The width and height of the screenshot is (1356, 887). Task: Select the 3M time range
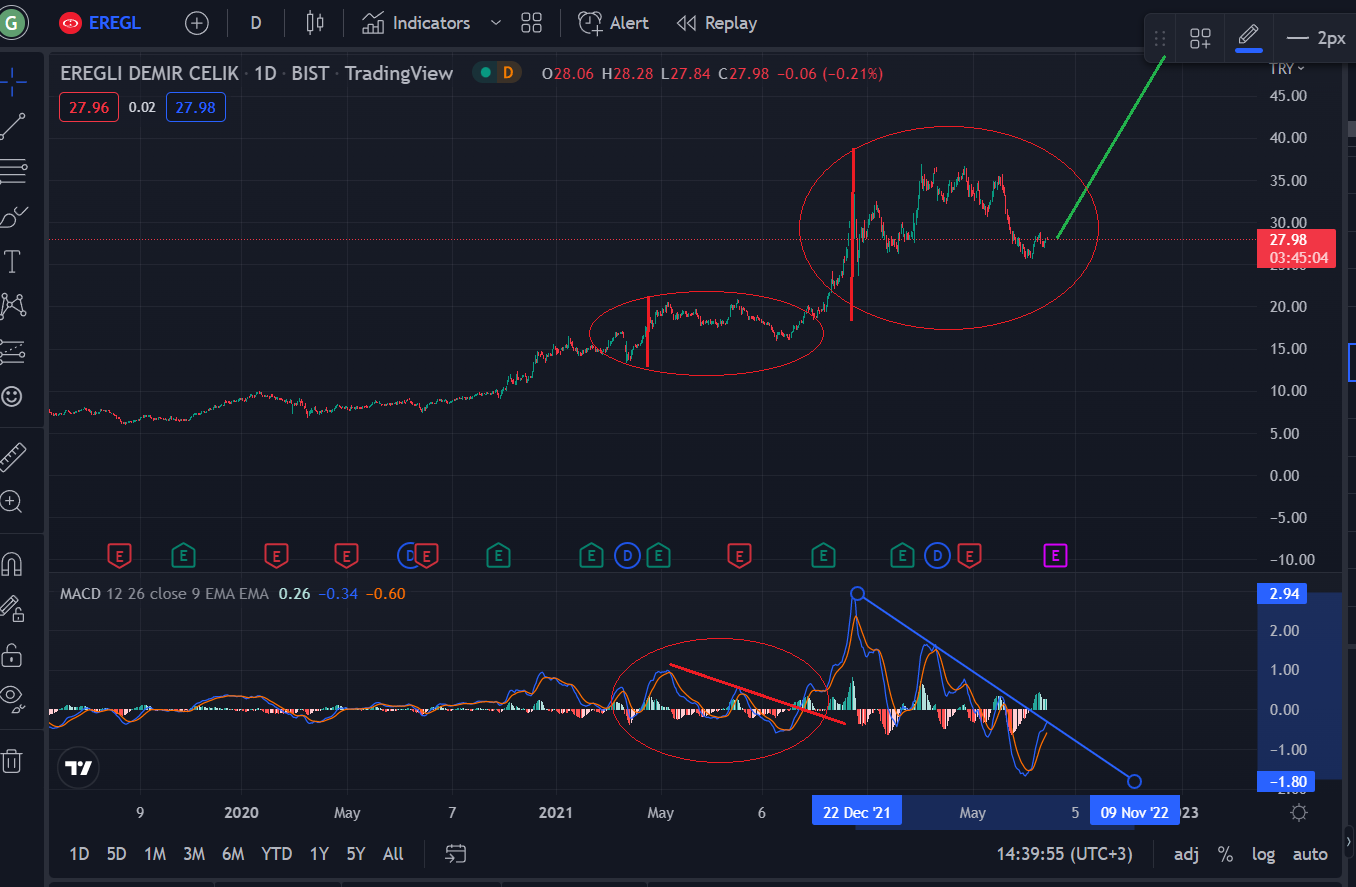194,854
